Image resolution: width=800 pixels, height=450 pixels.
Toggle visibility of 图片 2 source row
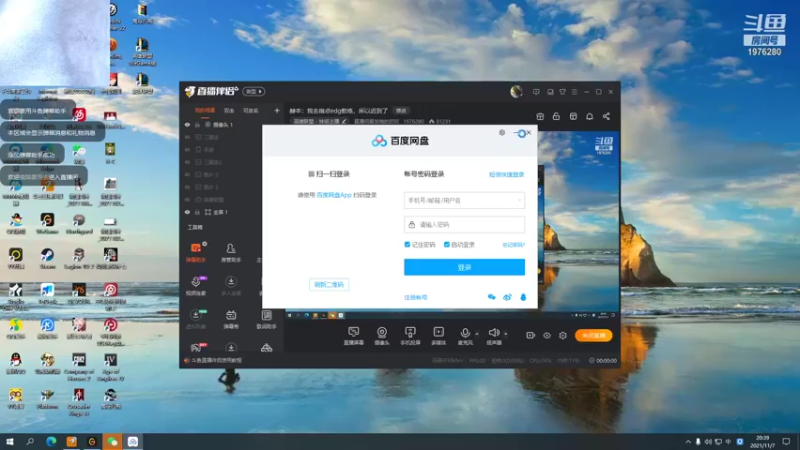[x=187, y=187]
